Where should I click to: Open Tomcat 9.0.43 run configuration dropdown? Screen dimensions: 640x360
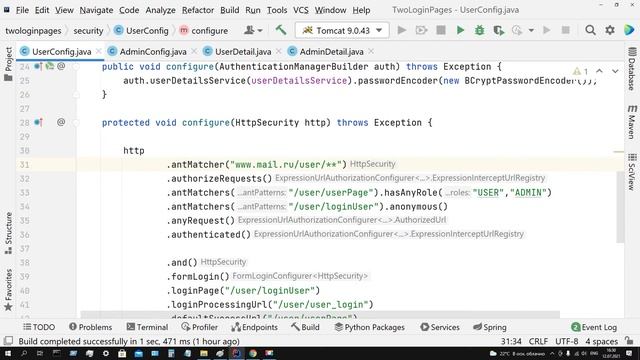pyautogui.click(x=342, y=31)
